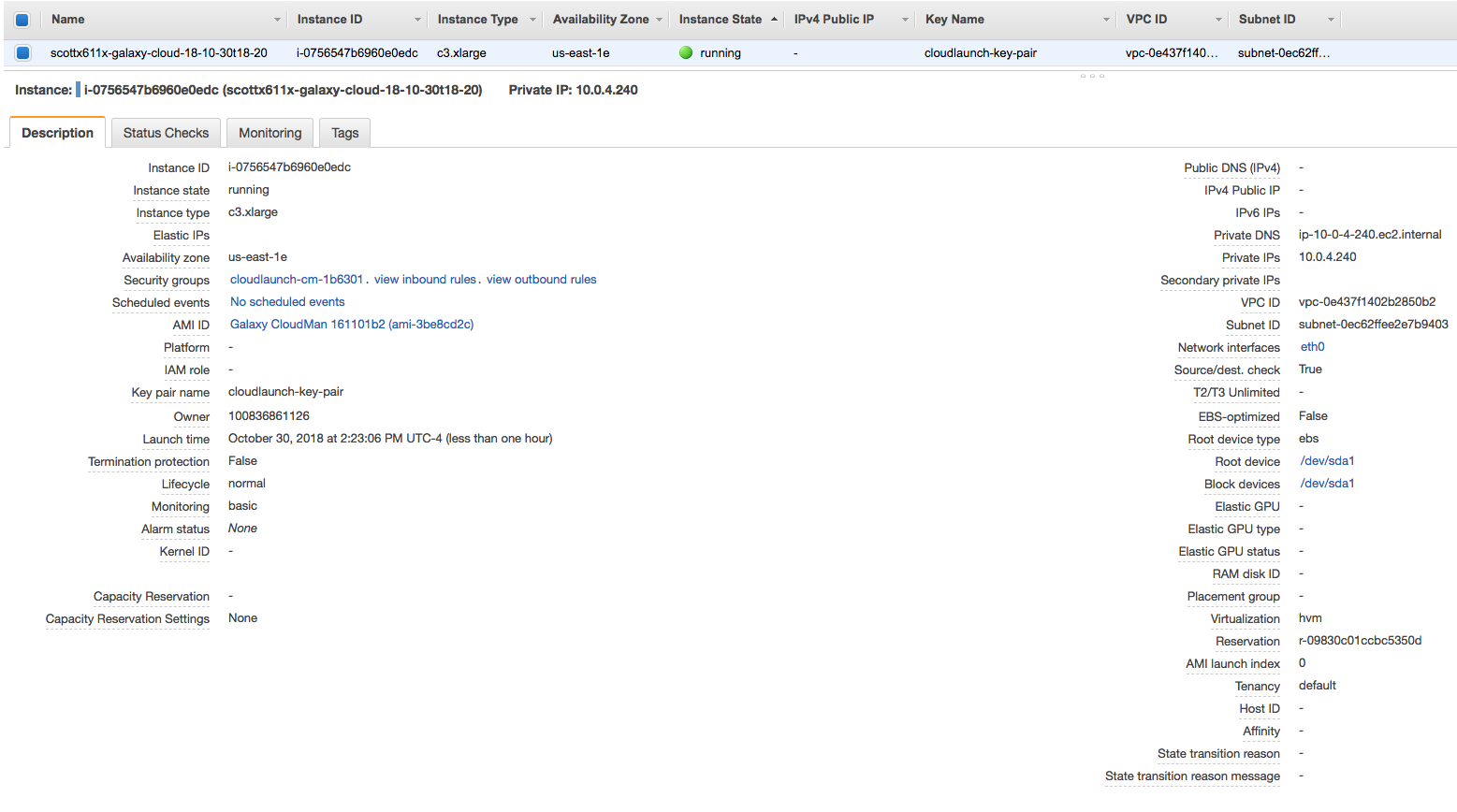
Task: Open the Status Checks tab
Action: click(x=166, y=132)
